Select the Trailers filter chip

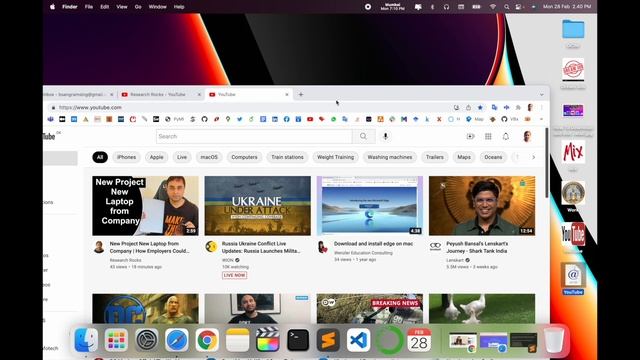click(435, 157)
